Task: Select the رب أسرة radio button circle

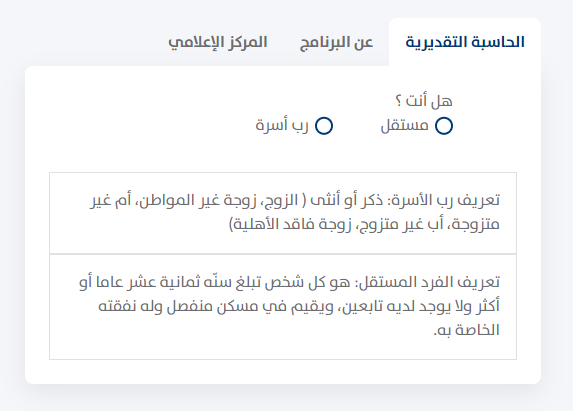Action: (x=324, y=126)
